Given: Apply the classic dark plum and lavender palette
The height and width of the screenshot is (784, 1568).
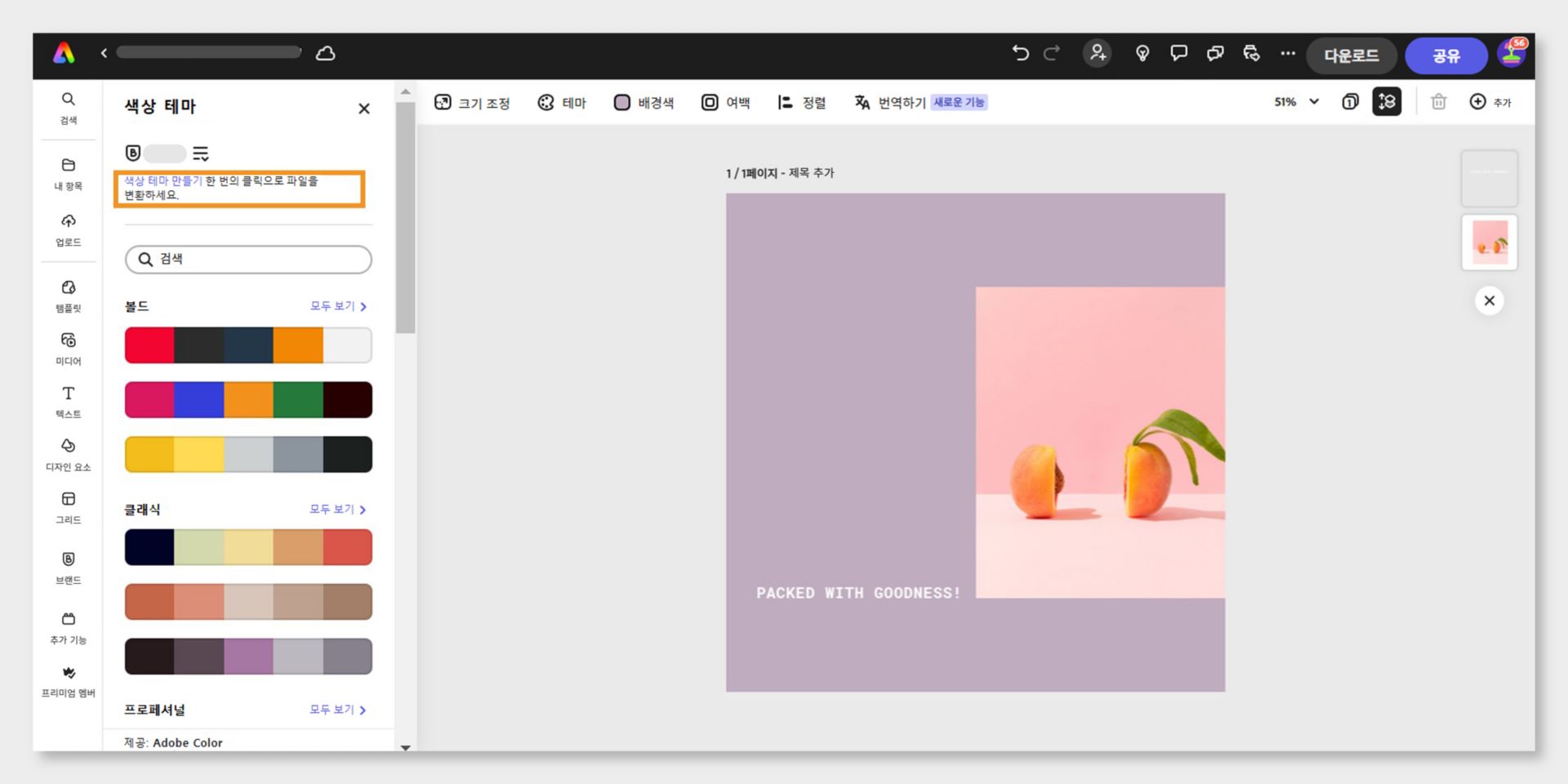Looking at the screenshot, I should (x=248, y=657).
